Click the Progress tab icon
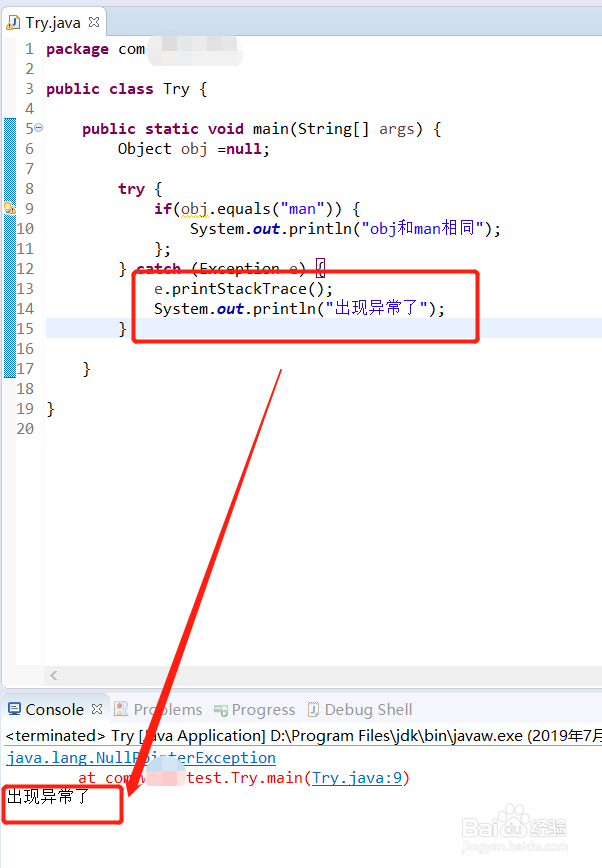602x868 pixels. click(221, 710)
